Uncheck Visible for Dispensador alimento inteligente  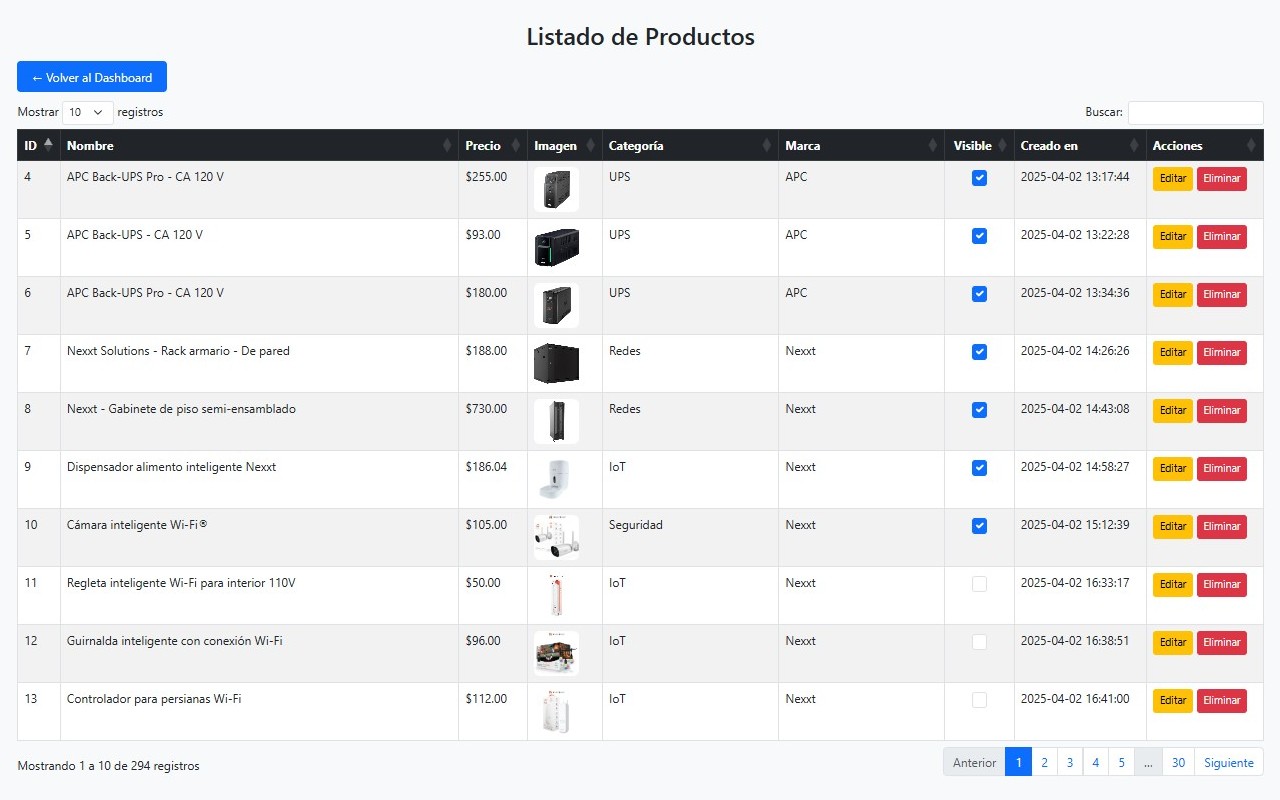point(979,468)
